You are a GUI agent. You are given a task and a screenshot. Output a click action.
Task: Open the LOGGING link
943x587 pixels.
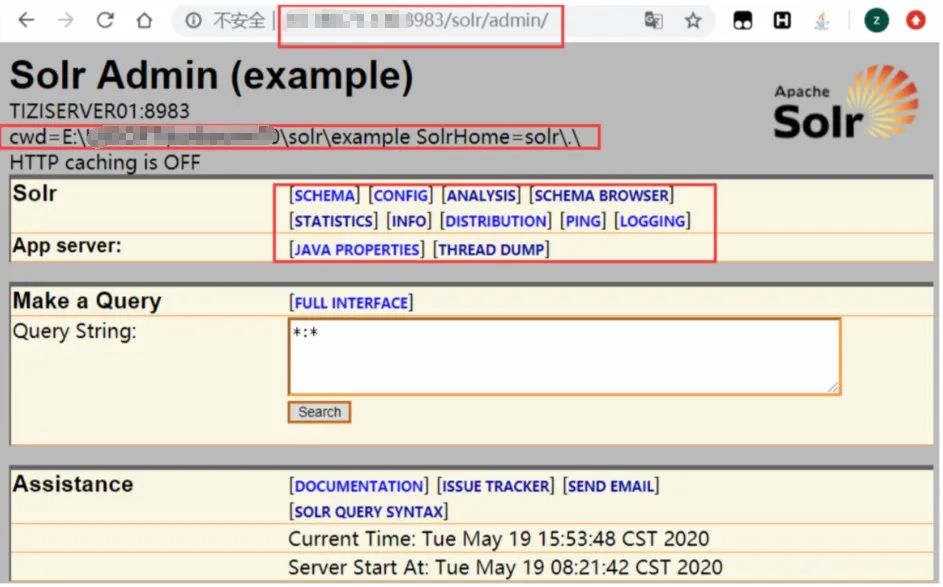pyautogui.click(x=653, y=221)
